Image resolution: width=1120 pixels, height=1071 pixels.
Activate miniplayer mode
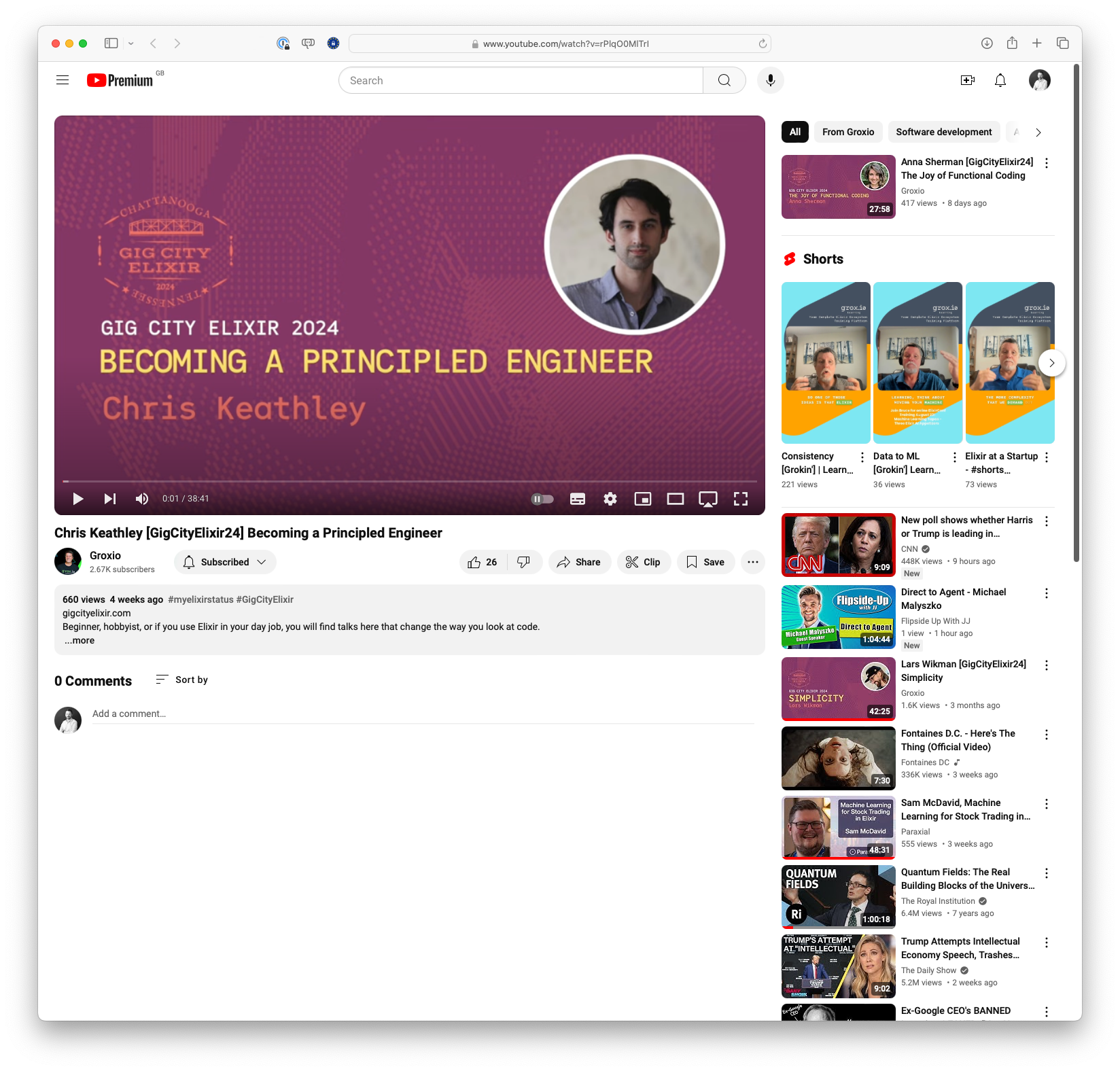[x=642, y=498]
